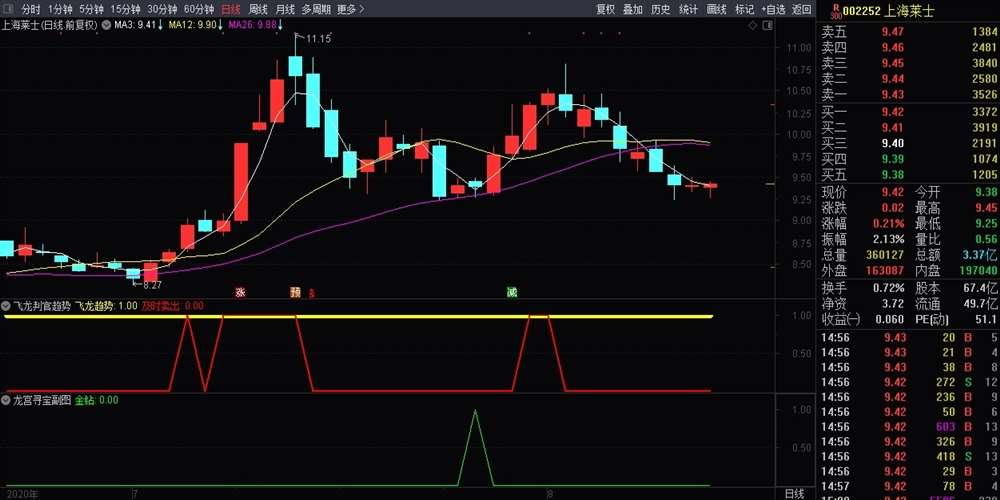Open the 飞龙判官趋势 indicator dropdown
This screenshot has width=1000, height=500.
[x=7, y=306]
